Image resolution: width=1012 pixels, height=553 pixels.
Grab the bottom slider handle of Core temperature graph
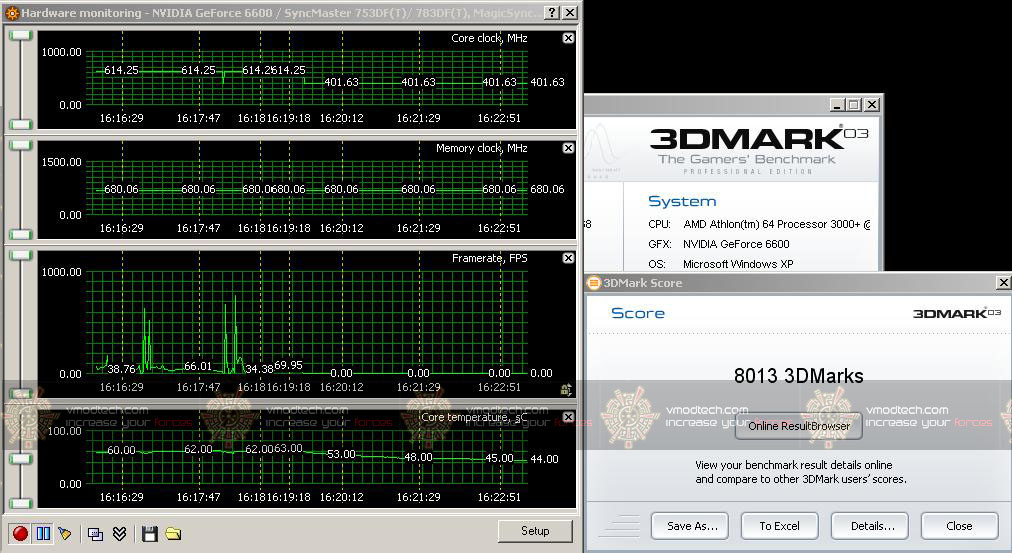click(21, 503)
